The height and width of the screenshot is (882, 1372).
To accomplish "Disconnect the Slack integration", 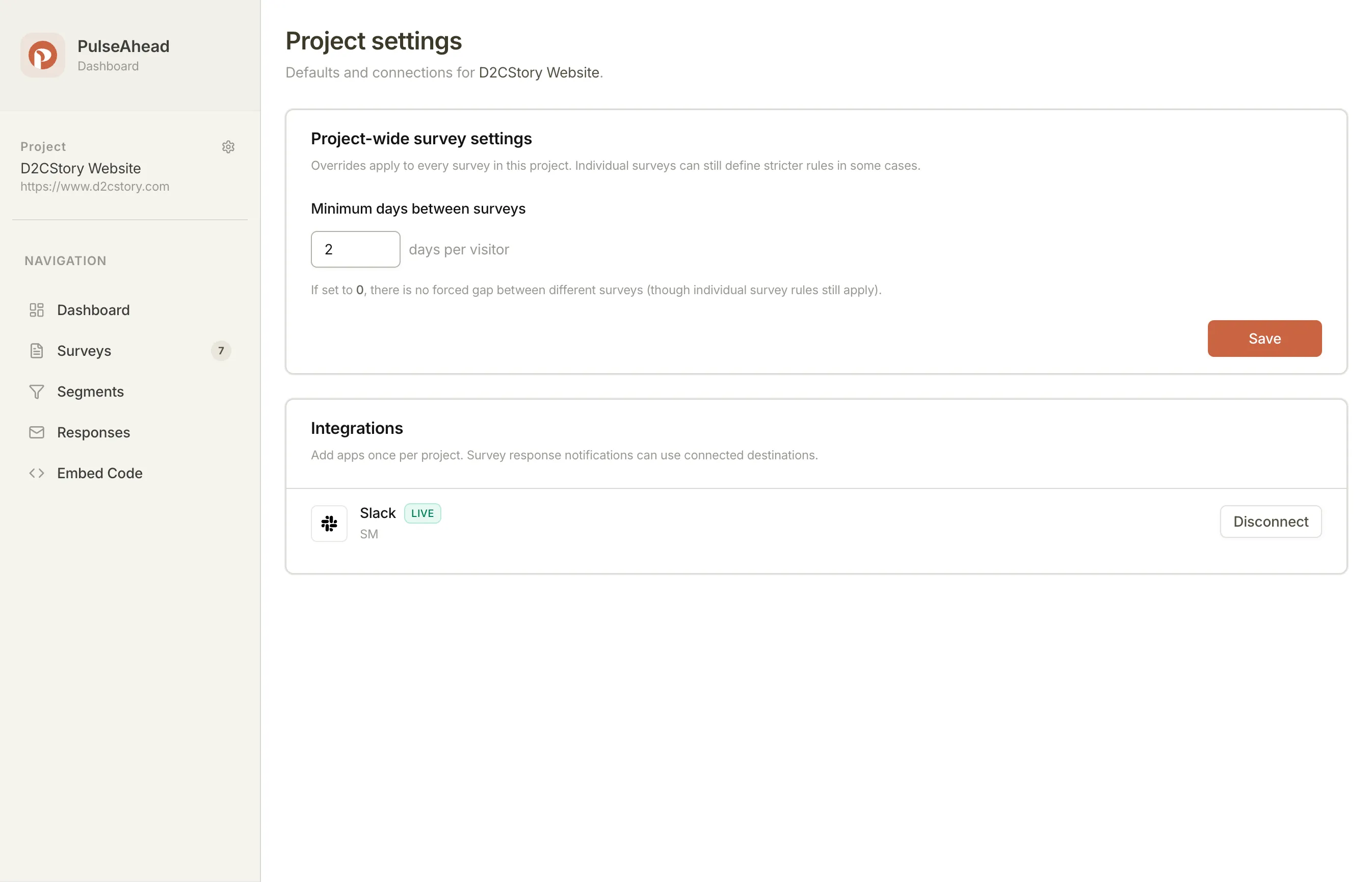I will (1271, 521).
